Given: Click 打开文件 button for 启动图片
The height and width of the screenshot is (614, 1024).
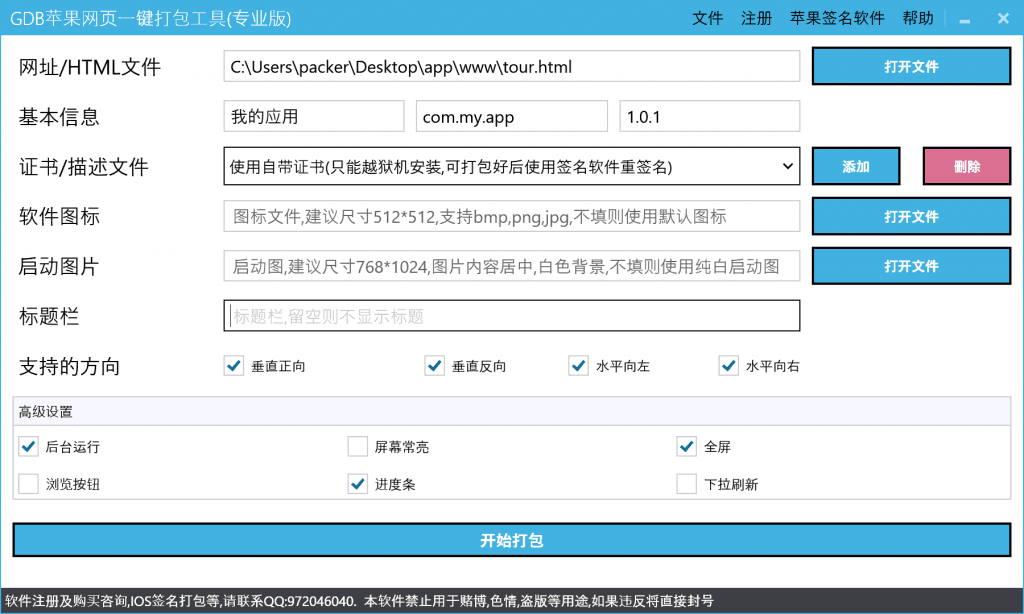Looking at the screenshot, I should 911,266.
